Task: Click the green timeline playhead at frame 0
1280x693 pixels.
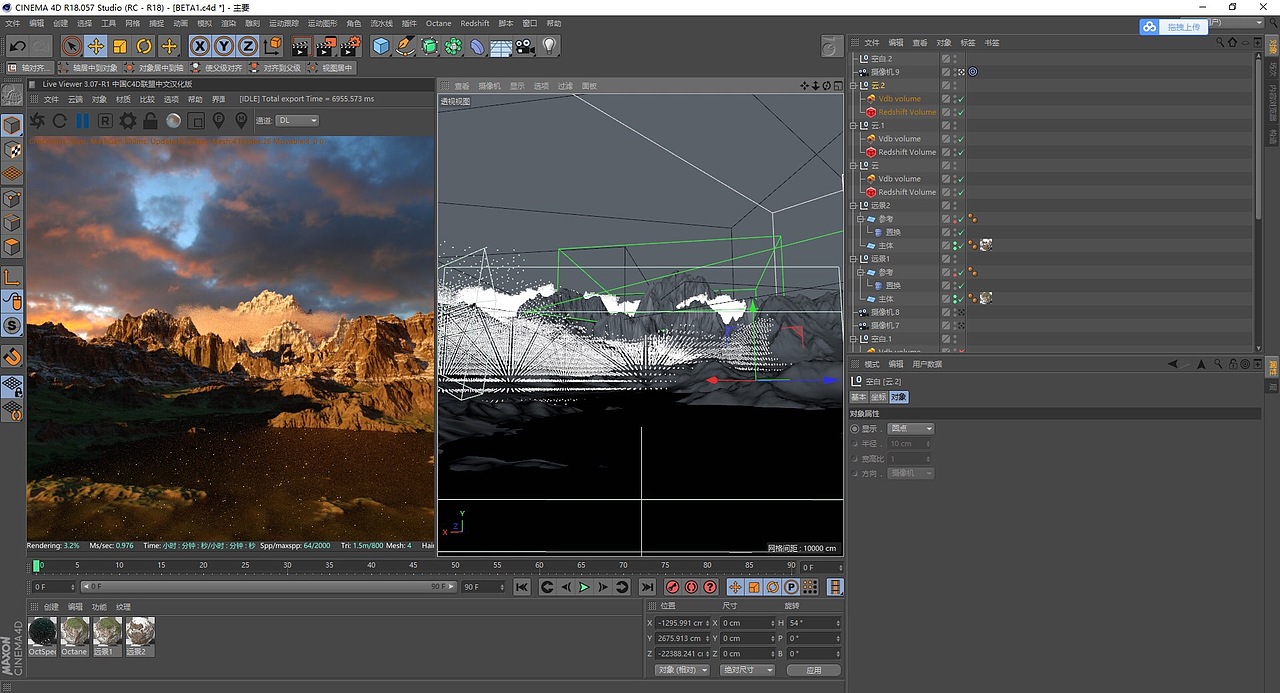Action: pos(37,566)
